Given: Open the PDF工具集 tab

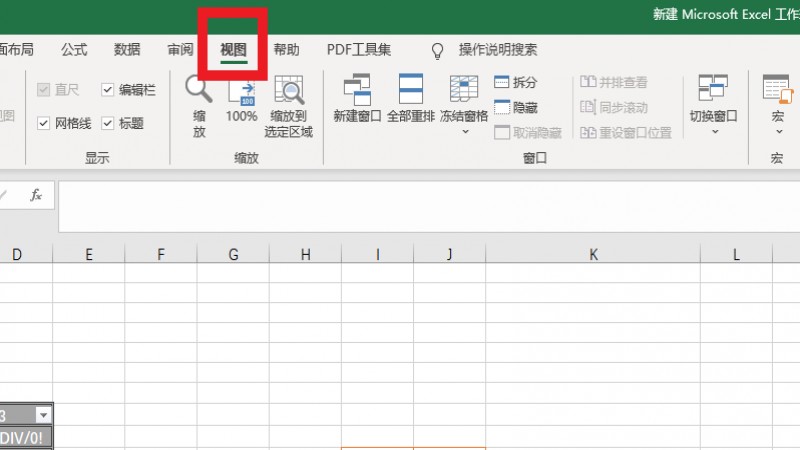Looking at the screenshot, I should pyautogui.click(x=359, y=50).
